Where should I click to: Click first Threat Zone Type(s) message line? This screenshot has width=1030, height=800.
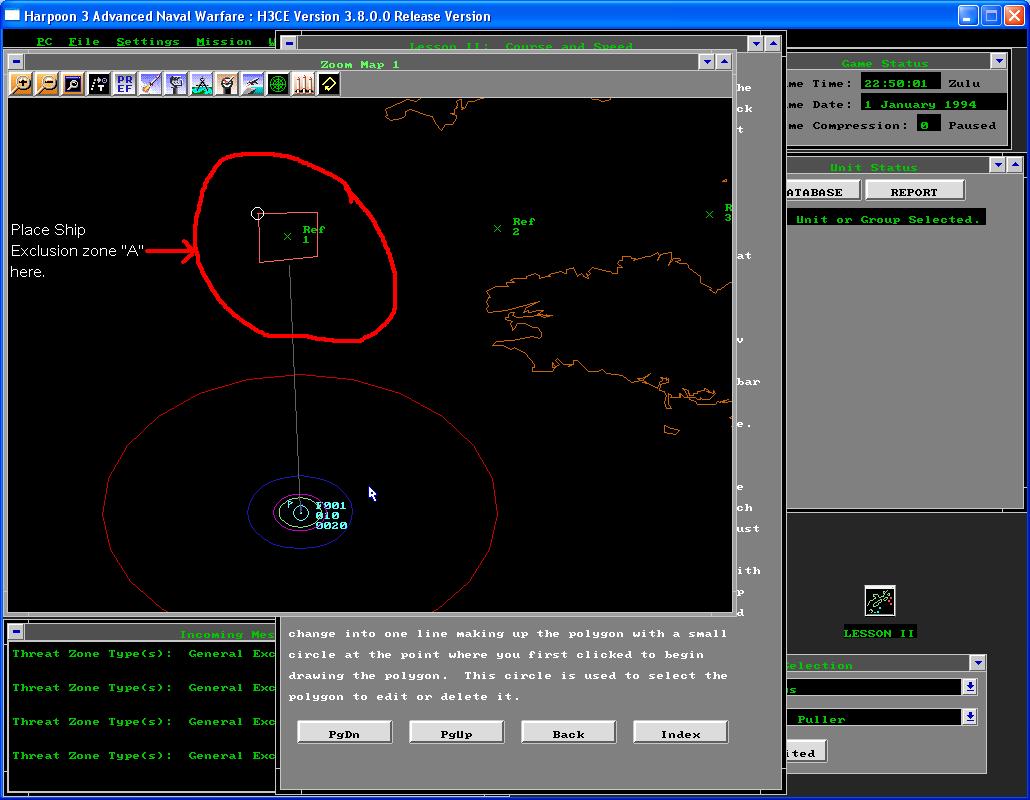point(143,654)
